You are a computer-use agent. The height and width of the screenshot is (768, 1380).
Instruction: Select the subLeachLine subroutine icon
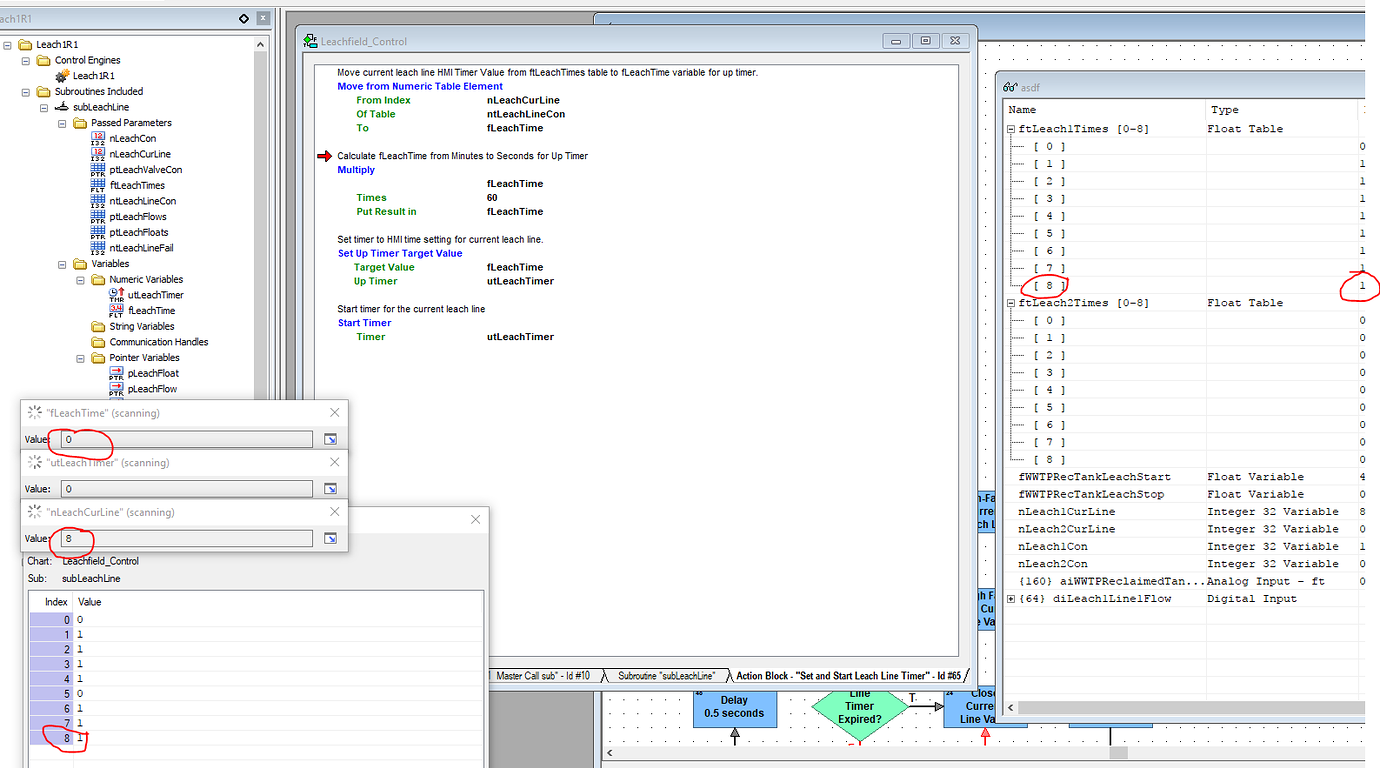click(63, 106)
